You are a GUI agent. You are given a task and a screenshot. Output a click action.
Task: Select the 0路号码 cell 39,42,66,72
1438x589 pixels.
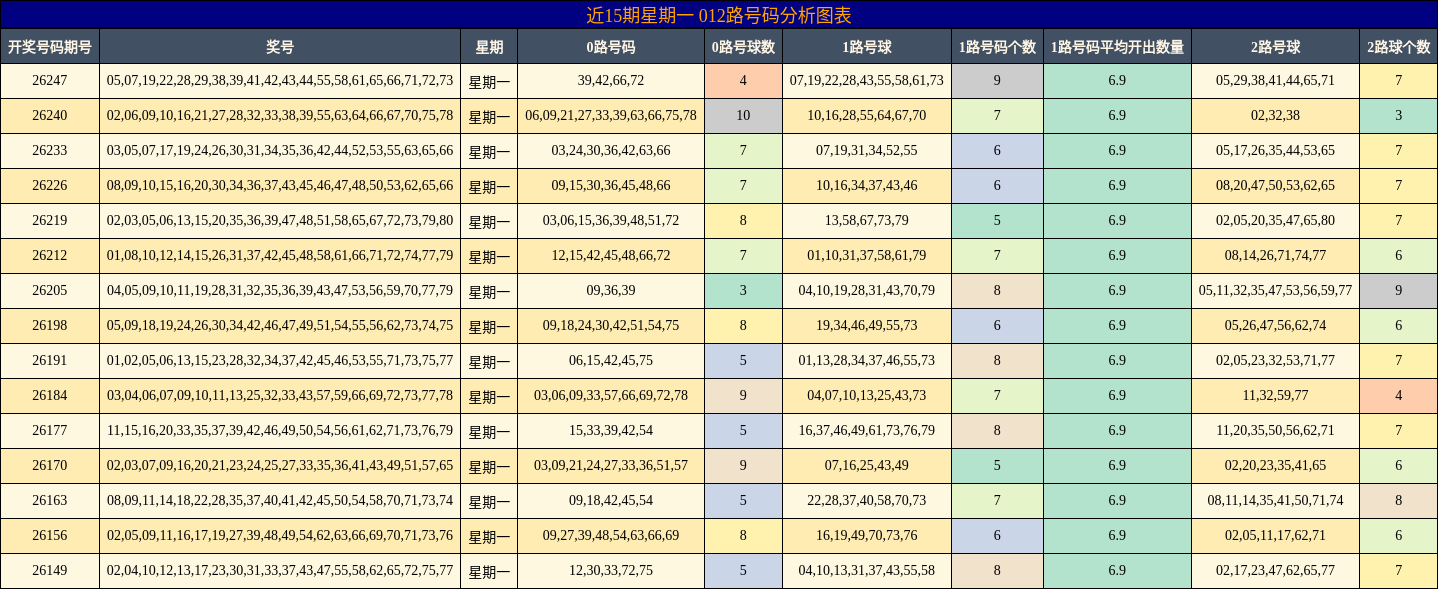(x=611, y=81)
